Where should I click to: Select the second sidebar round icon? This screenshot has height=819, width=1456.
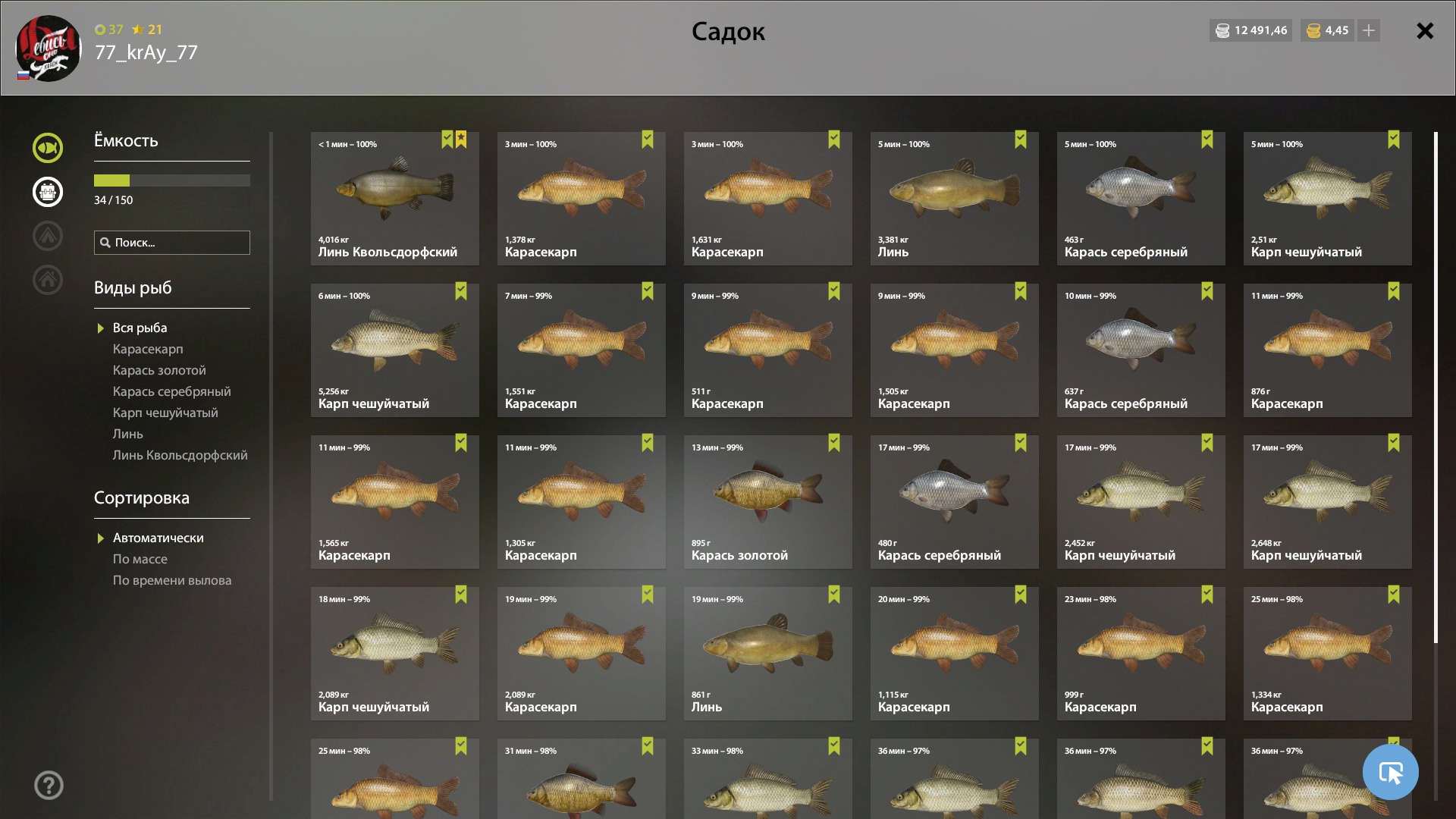tap(48, 192)
